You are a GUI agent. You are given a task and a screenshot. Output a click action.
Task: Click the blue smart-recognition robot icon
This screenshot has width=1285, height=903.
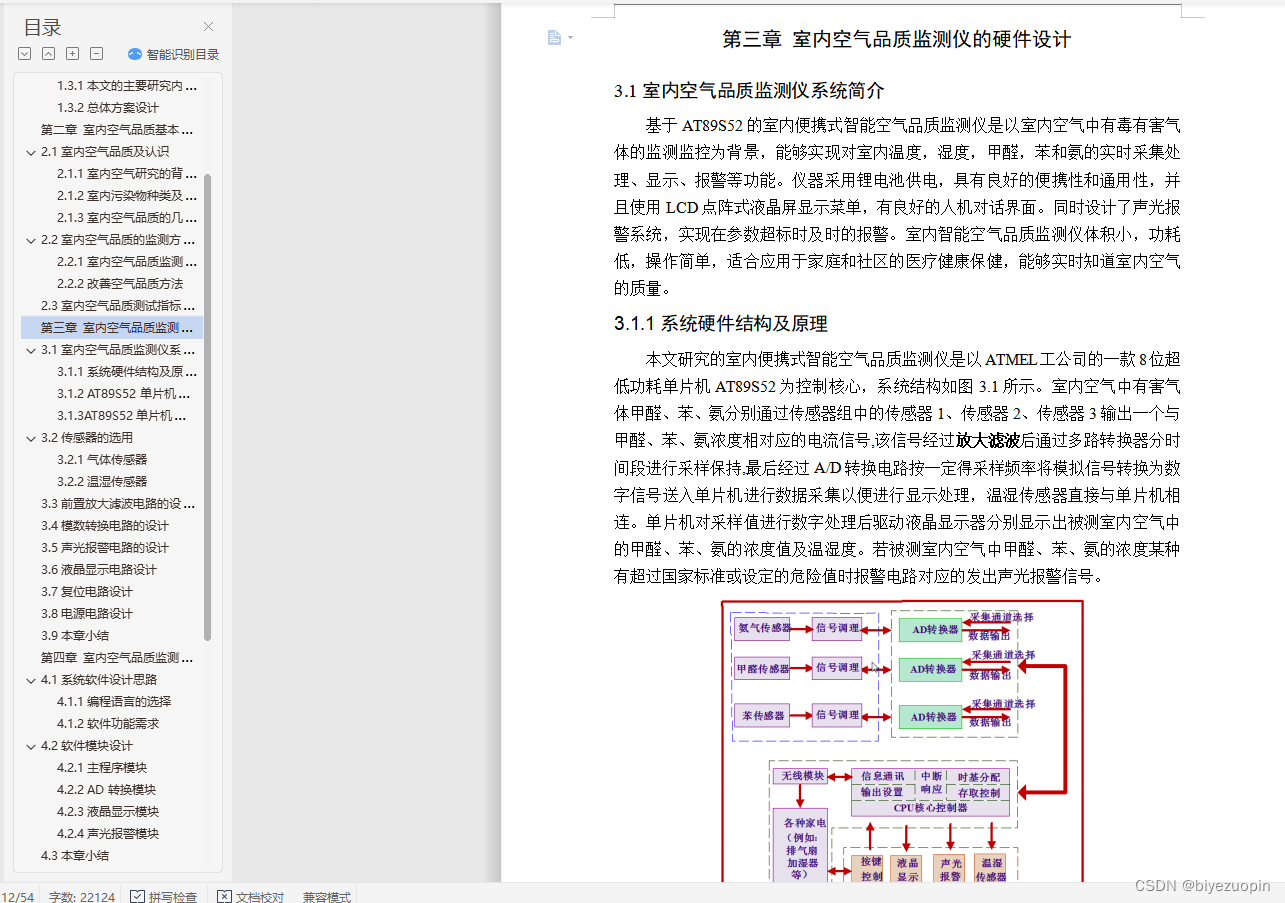tap(135, 54)
